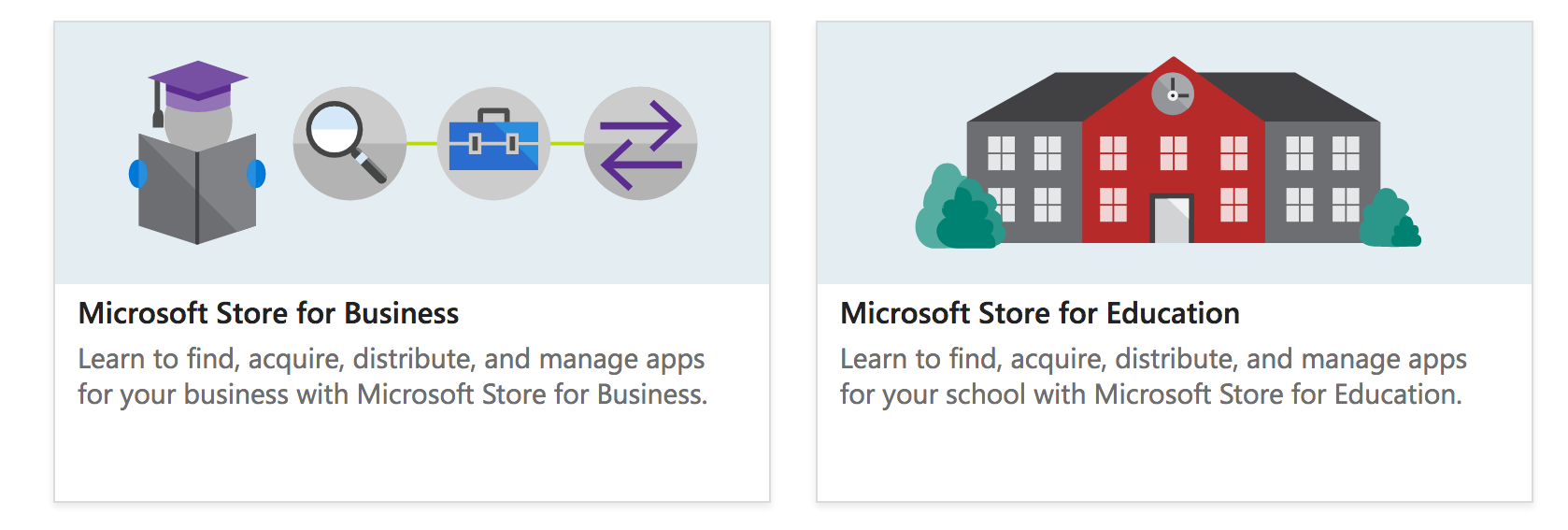1568x530 pixels.
Task: Click the school apps description text
Action: pos(1152,377)
